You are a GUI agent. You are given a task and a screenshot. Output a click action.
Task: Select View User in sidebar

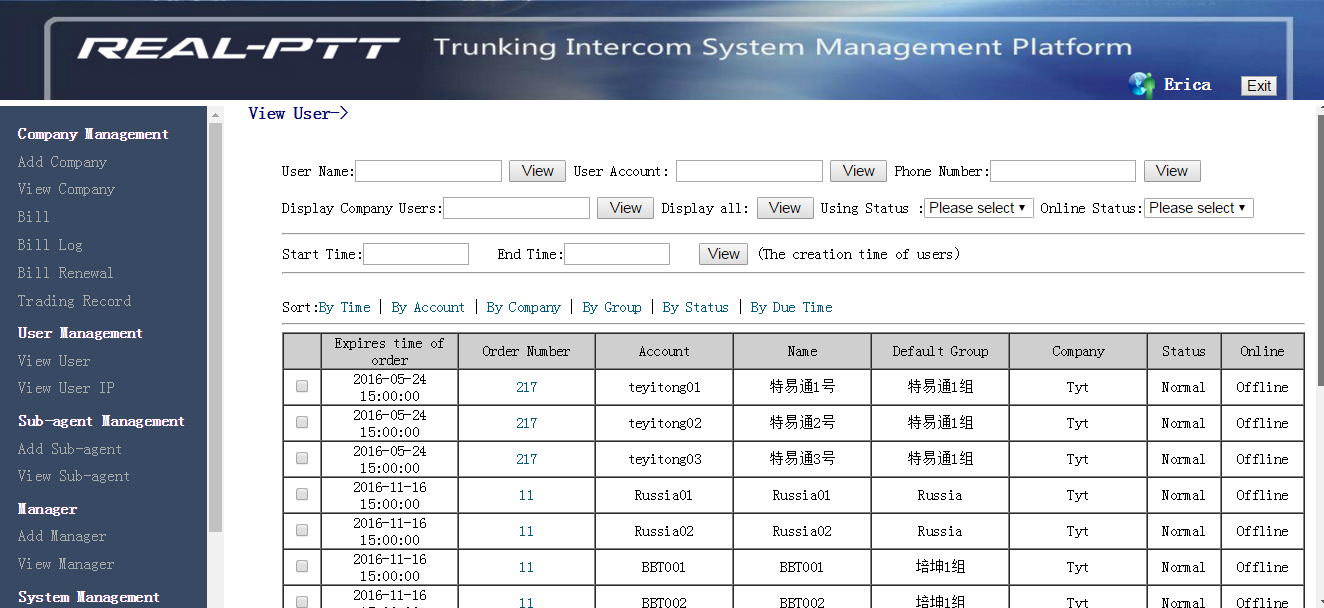point(54,361)
